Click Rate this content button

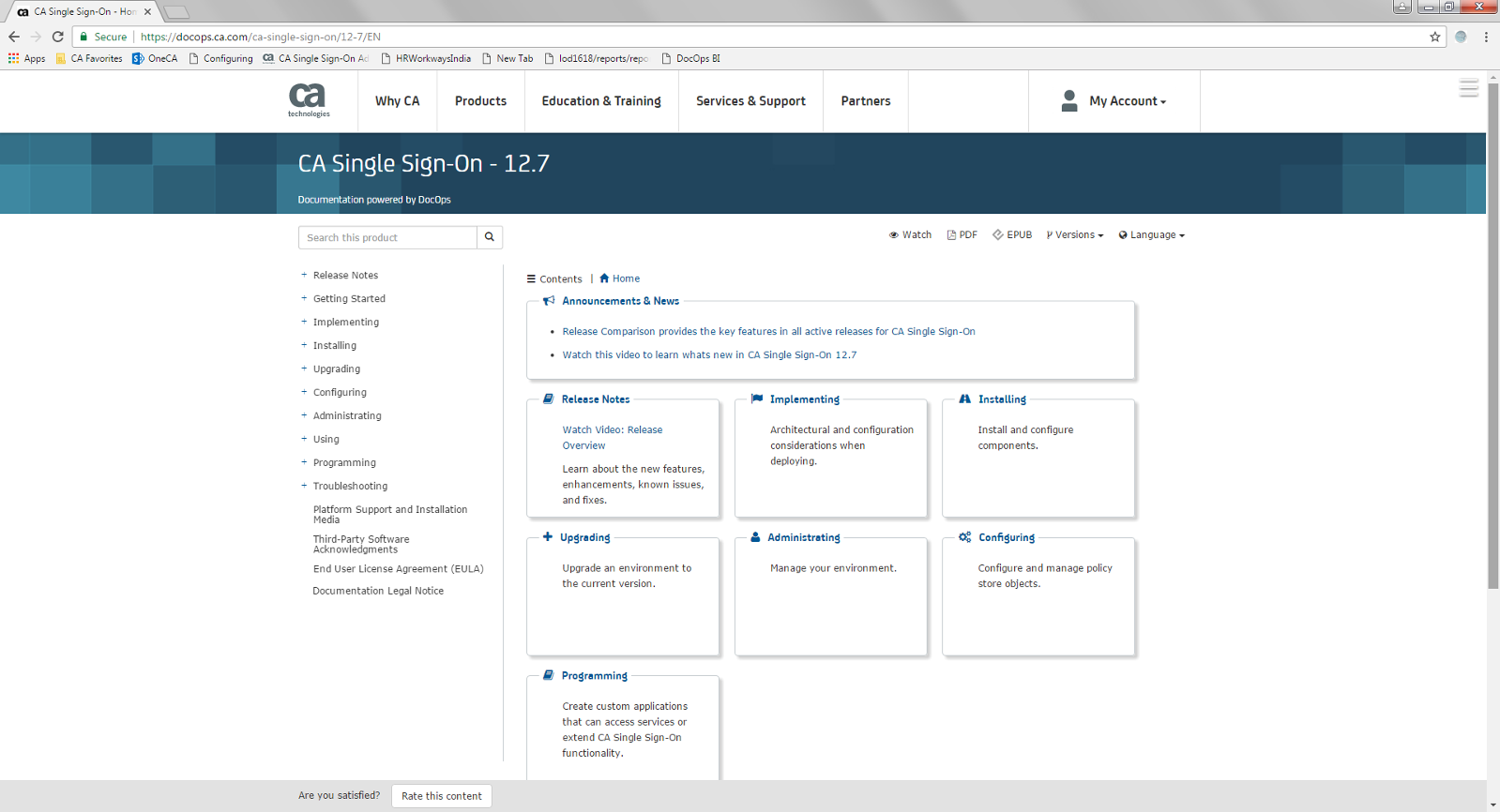(x=442, y=796)
